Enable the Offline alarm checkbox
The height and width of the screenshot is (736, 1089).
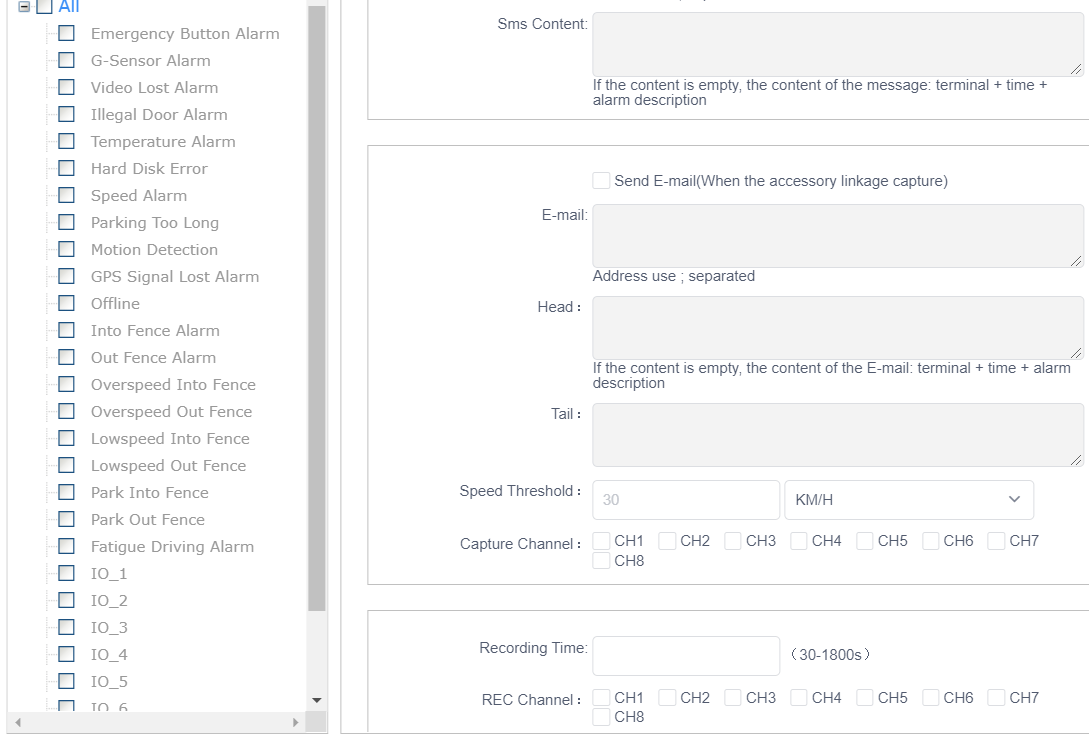point(67,303)
